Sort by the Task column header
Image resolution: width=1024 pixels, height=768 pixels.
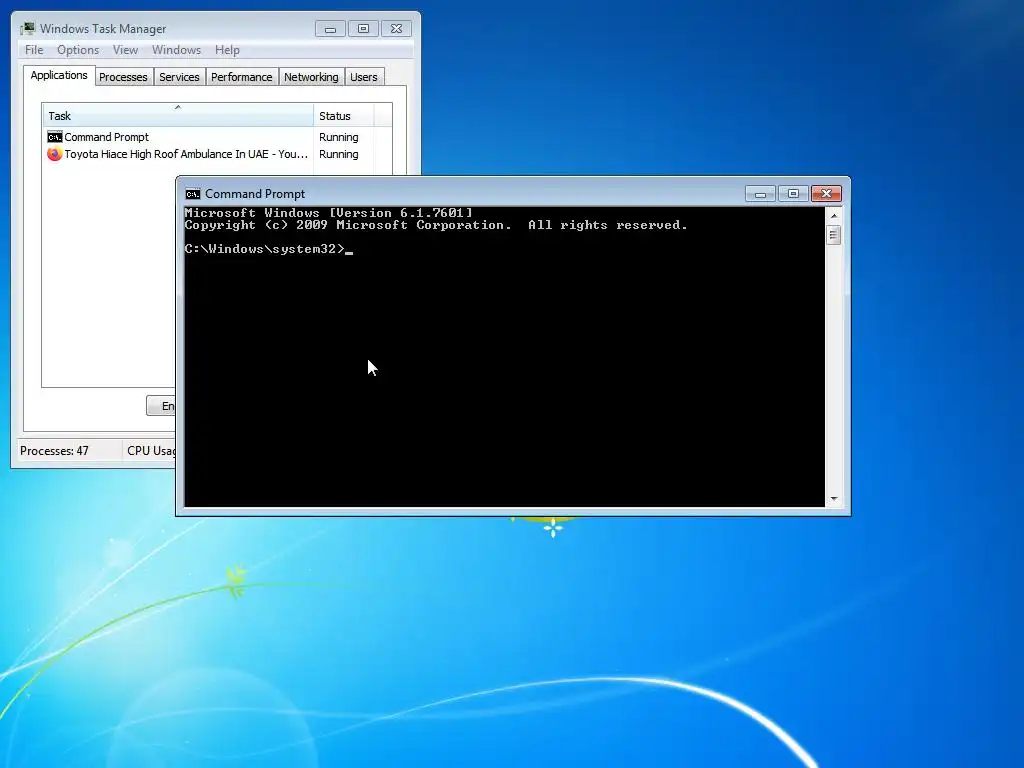[x=178, y=116]
